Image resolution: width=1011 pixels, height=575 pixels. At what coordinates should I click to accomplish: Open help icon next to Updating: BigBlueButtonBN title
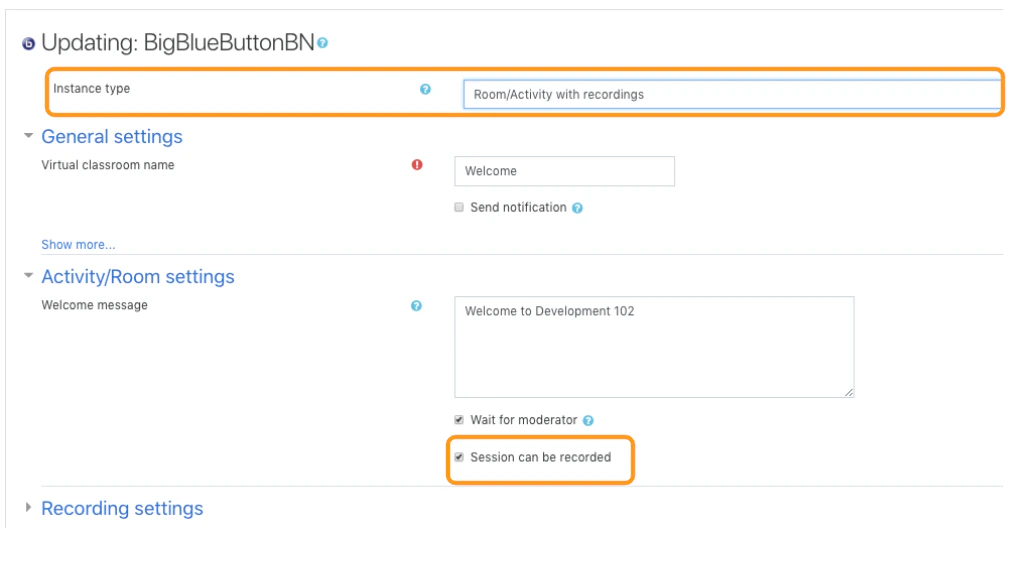pos(322,43)
